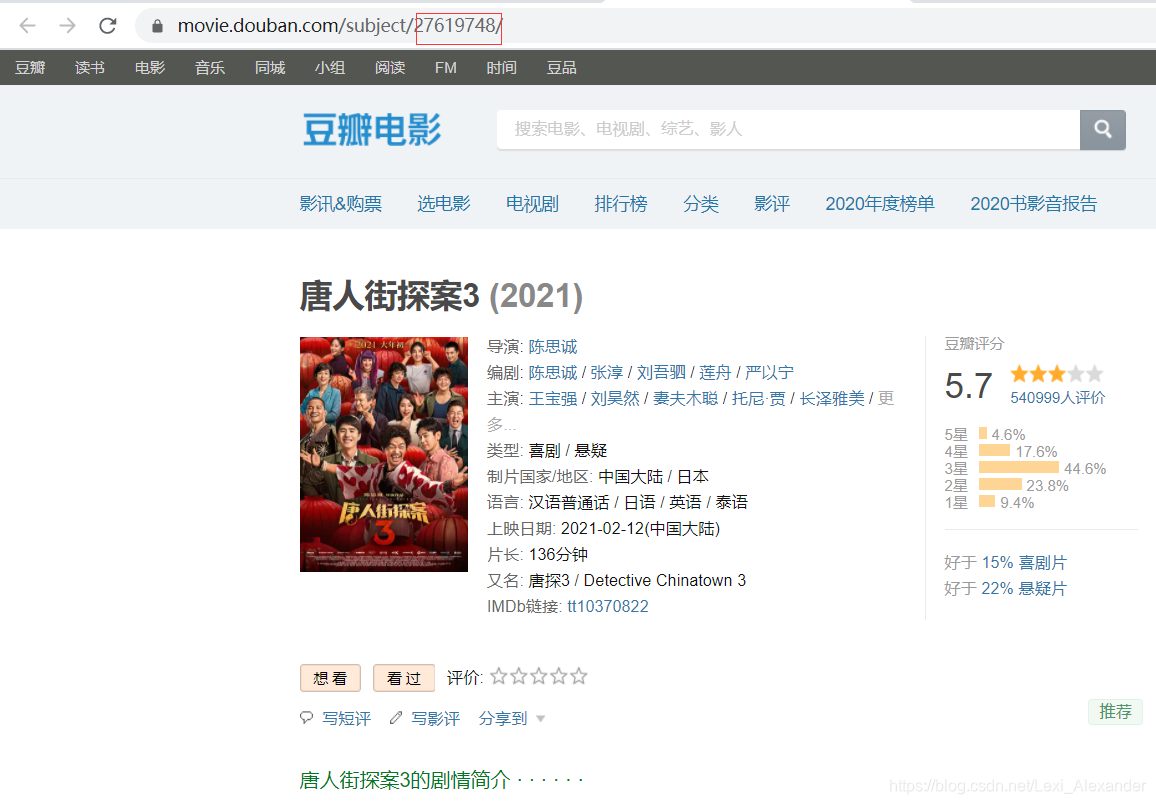
Task: Open 同城 in top bar
Action: point(270,68)
